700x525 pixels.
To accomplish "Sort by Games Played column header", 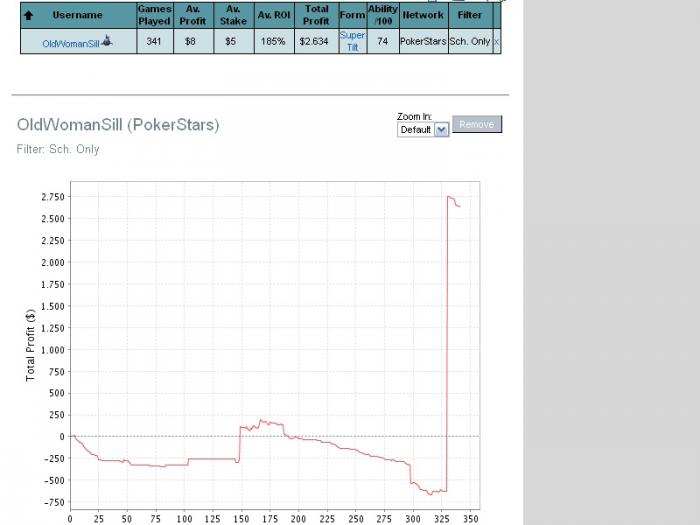I will pos(154,15).
